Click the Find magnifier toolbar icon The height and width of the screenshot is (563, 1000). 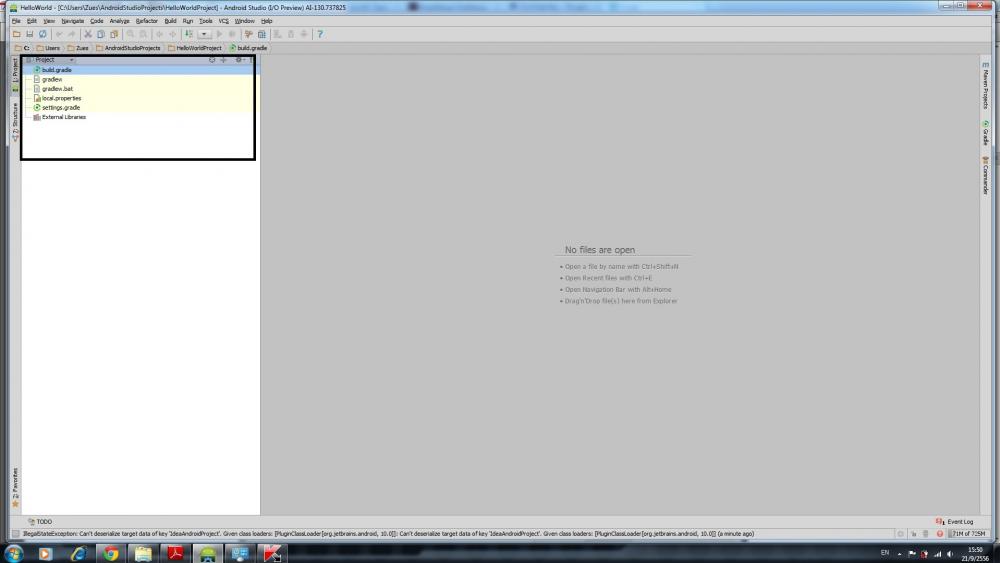pos(130,34)
